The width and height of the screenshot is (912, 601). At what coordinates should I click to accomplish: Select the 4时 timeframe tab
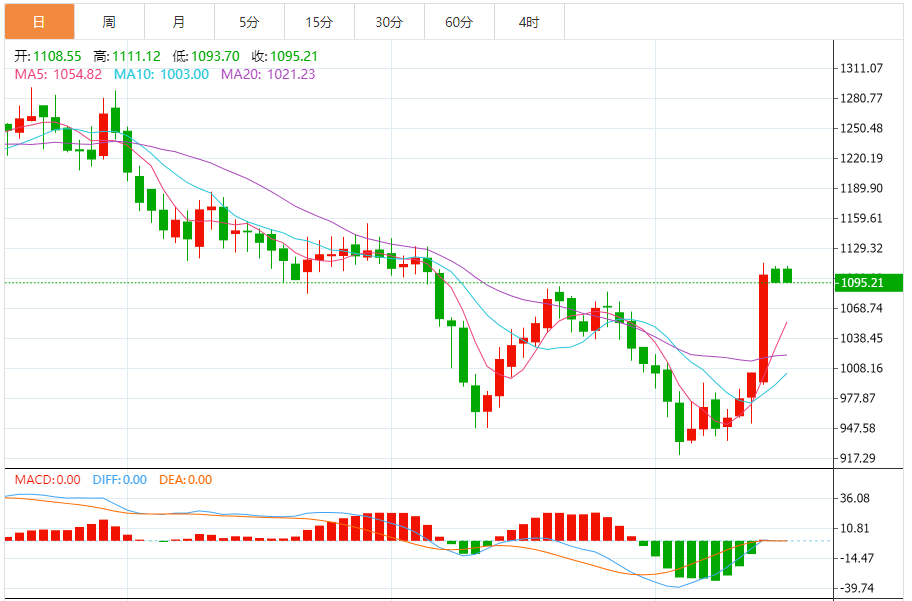pos(529,22)
